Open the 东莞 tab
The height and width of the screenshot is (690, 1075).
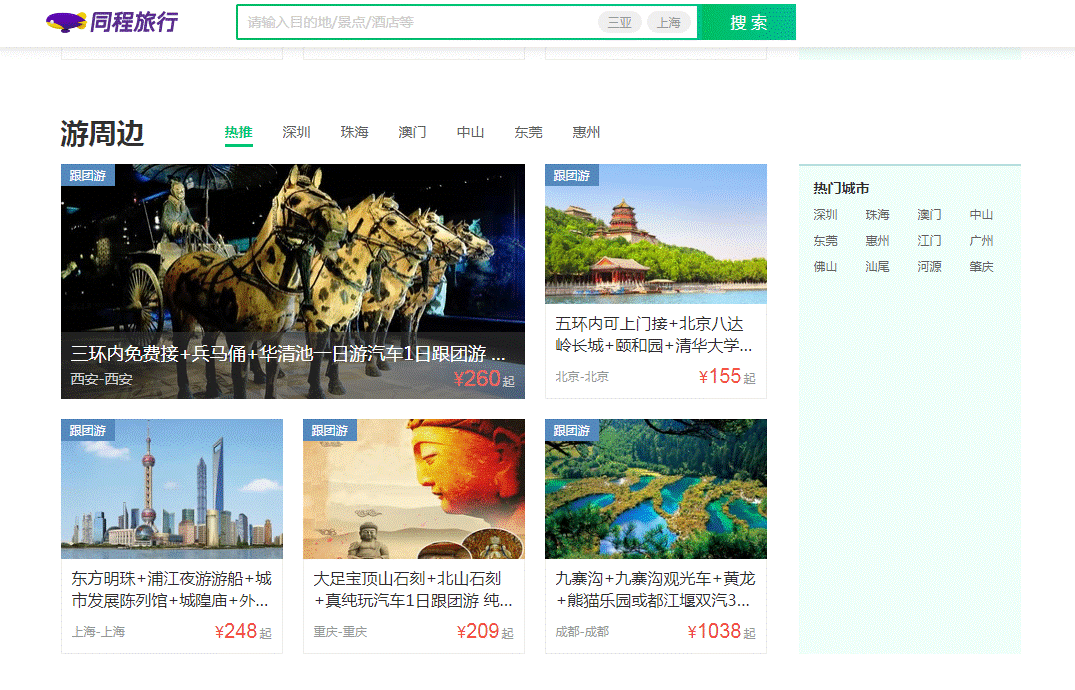tap(528, 132)
